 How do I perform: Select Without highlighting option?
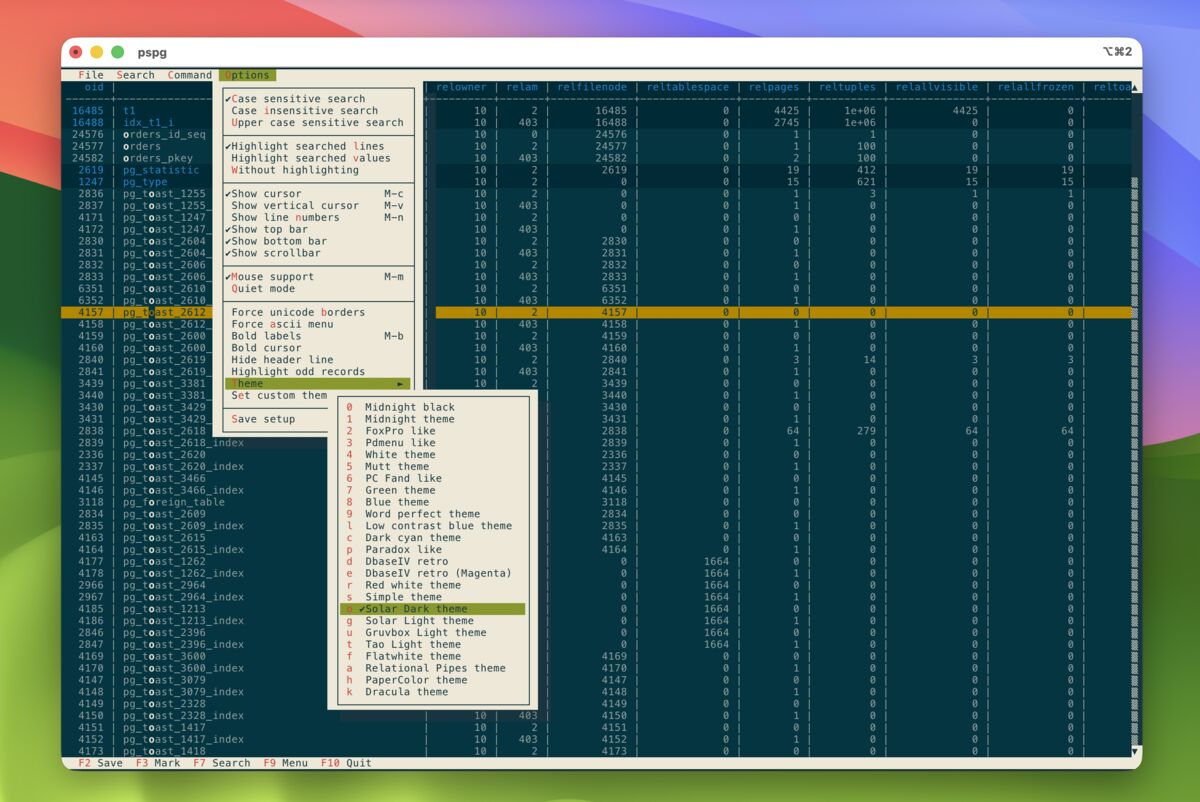pos(319,170)
